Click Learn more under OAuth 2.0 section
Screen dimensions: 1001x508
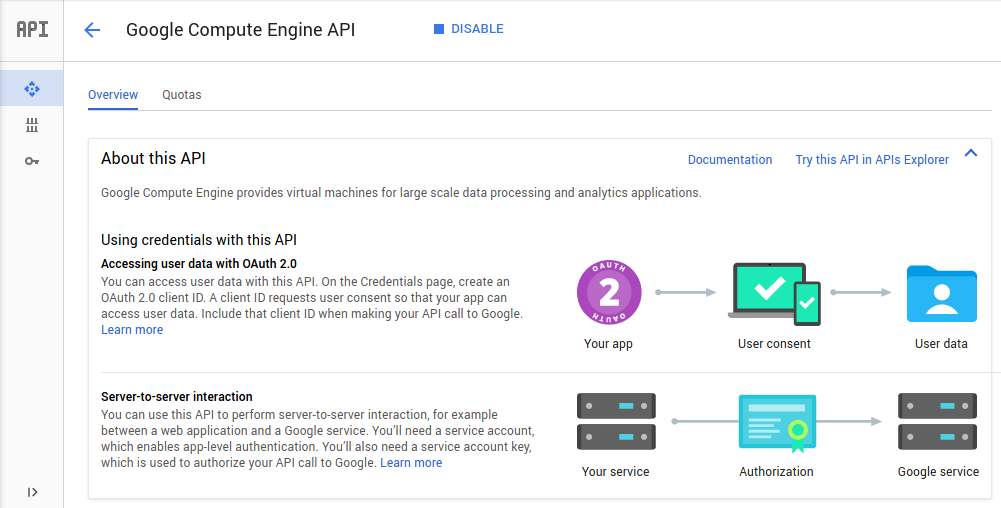pyautogui.click(x=132, y=330)
